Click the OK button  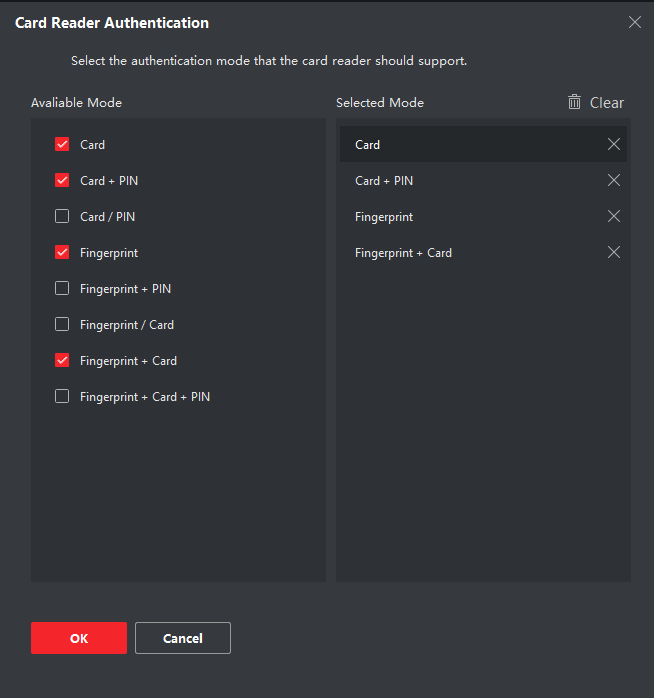(x=79, y=638)
